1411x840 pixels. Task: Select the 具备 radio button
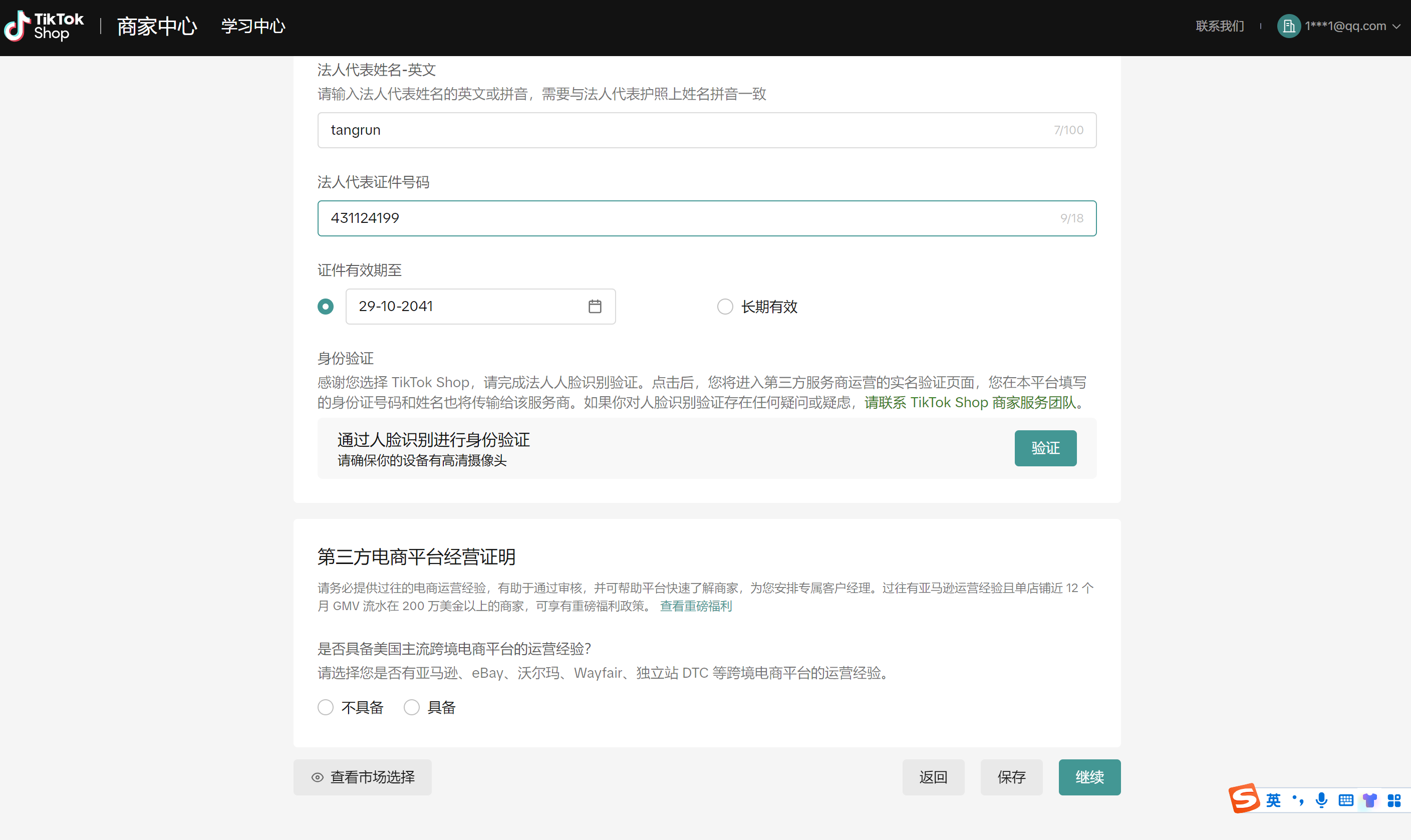[x=411, y=707]
